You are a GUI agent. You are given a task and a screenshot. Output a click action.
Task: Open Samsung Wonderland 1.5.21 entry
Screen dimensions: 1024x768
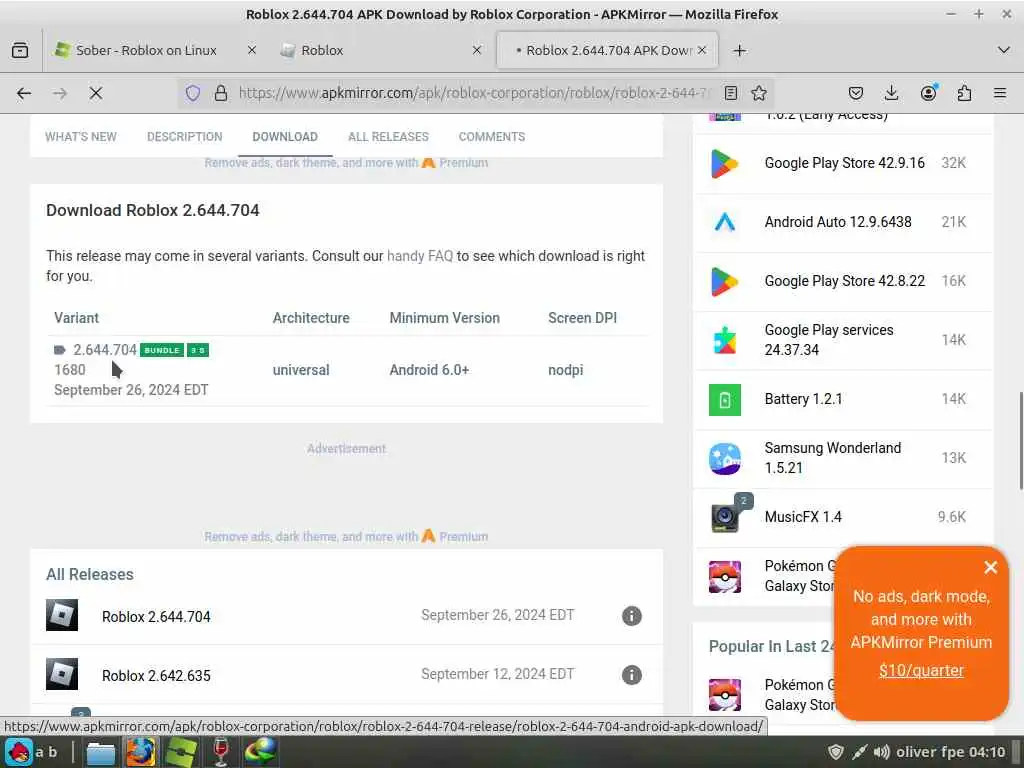tap(833, 458)
